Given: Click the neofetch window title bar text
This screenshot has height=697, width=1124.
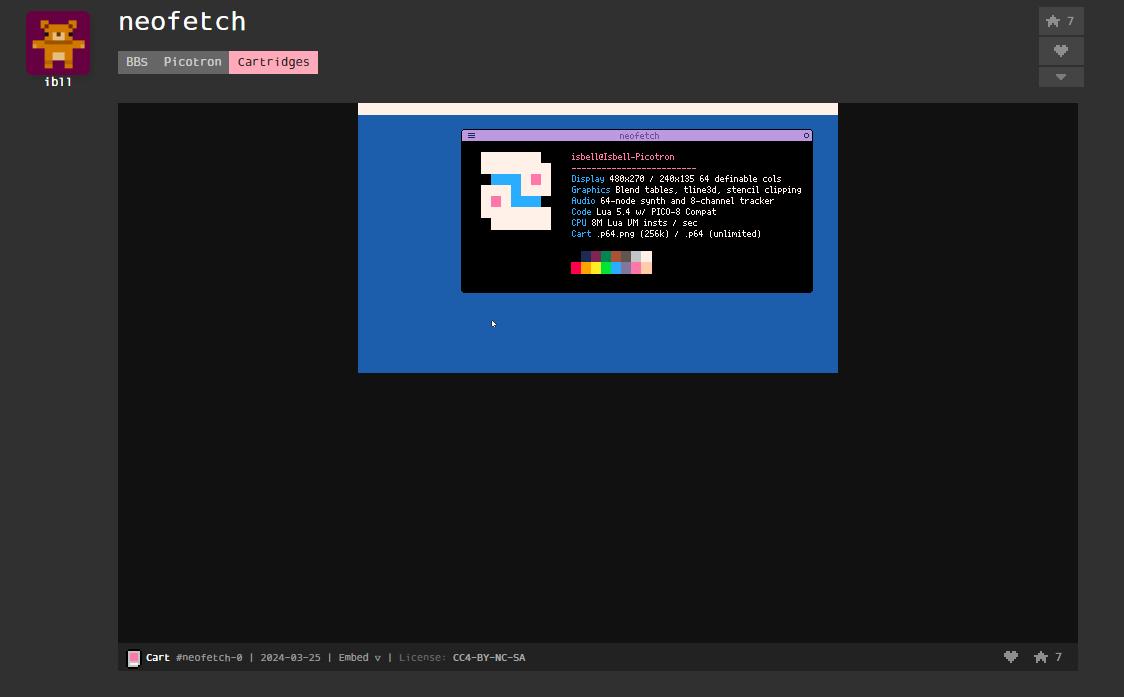Looking at the screenshot, I should (x=639, y=136).
